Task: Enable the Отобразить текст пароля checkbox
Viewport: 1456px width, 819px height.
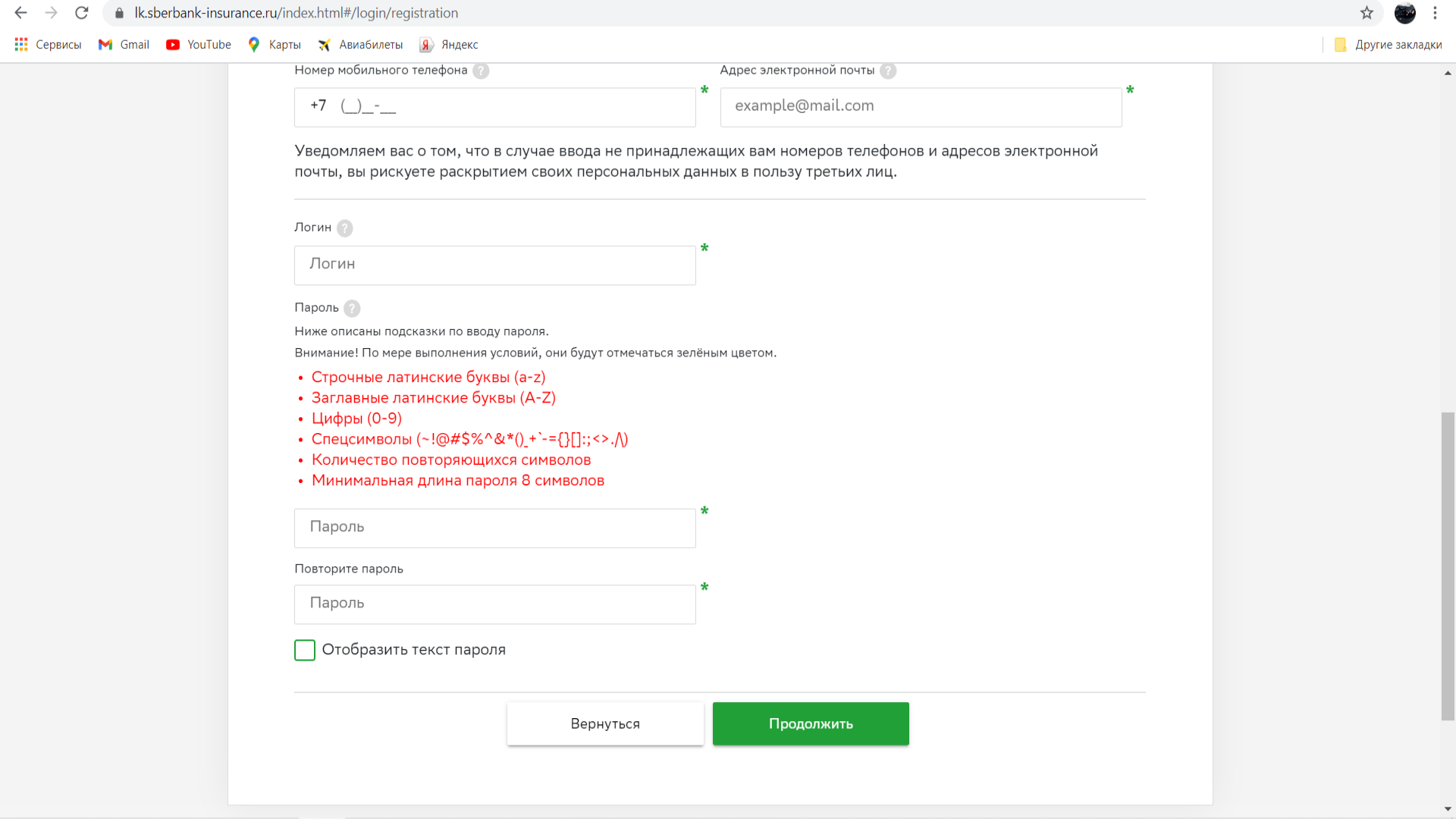Action: [305, 650]
